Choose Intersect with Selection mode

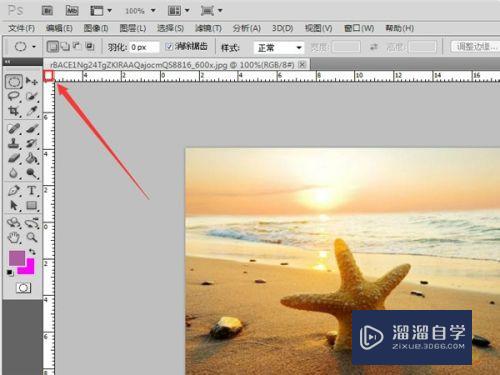90,47
